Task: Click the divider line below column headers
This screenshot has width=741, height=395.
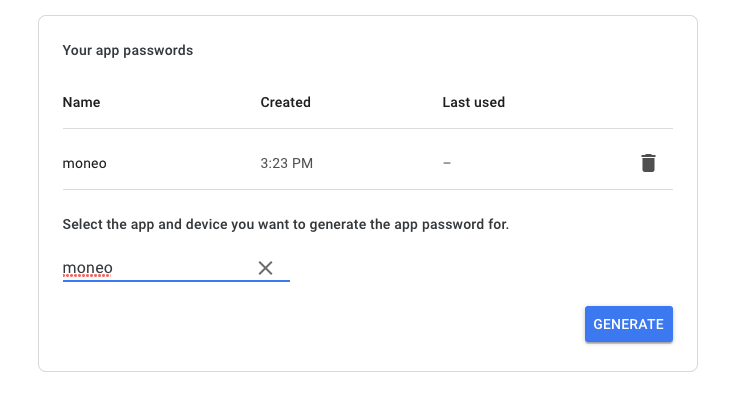Action: pos(368,129)
